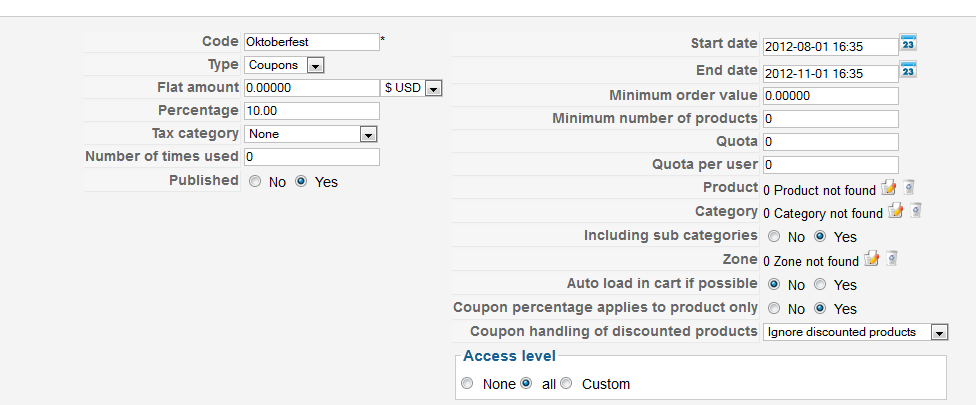The image size is (976, 405).
Task: Edit the Product selection icon
Action: [x=888, y=188]
